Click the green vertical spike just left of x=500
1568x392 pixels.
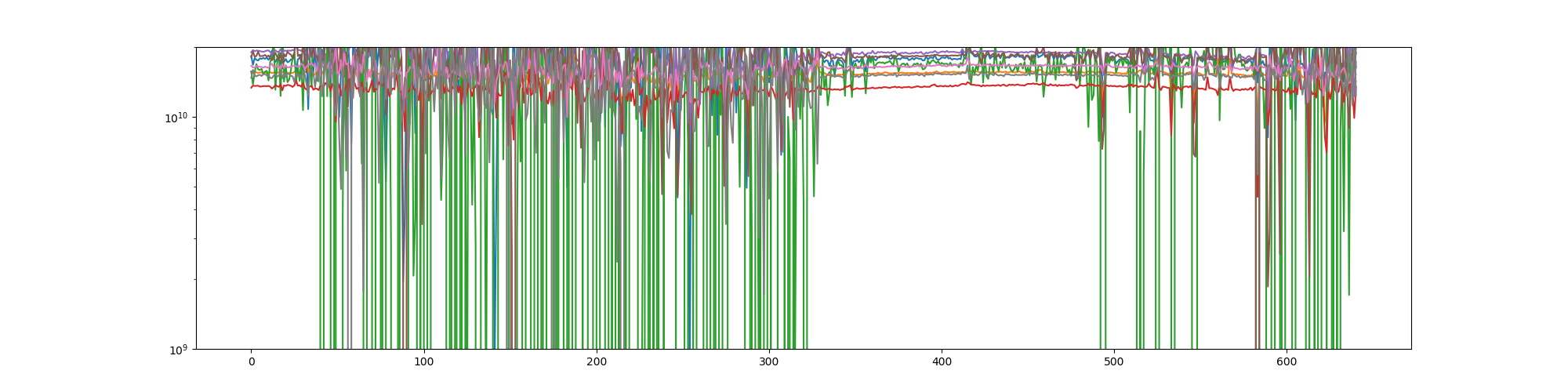[1100, 235]
